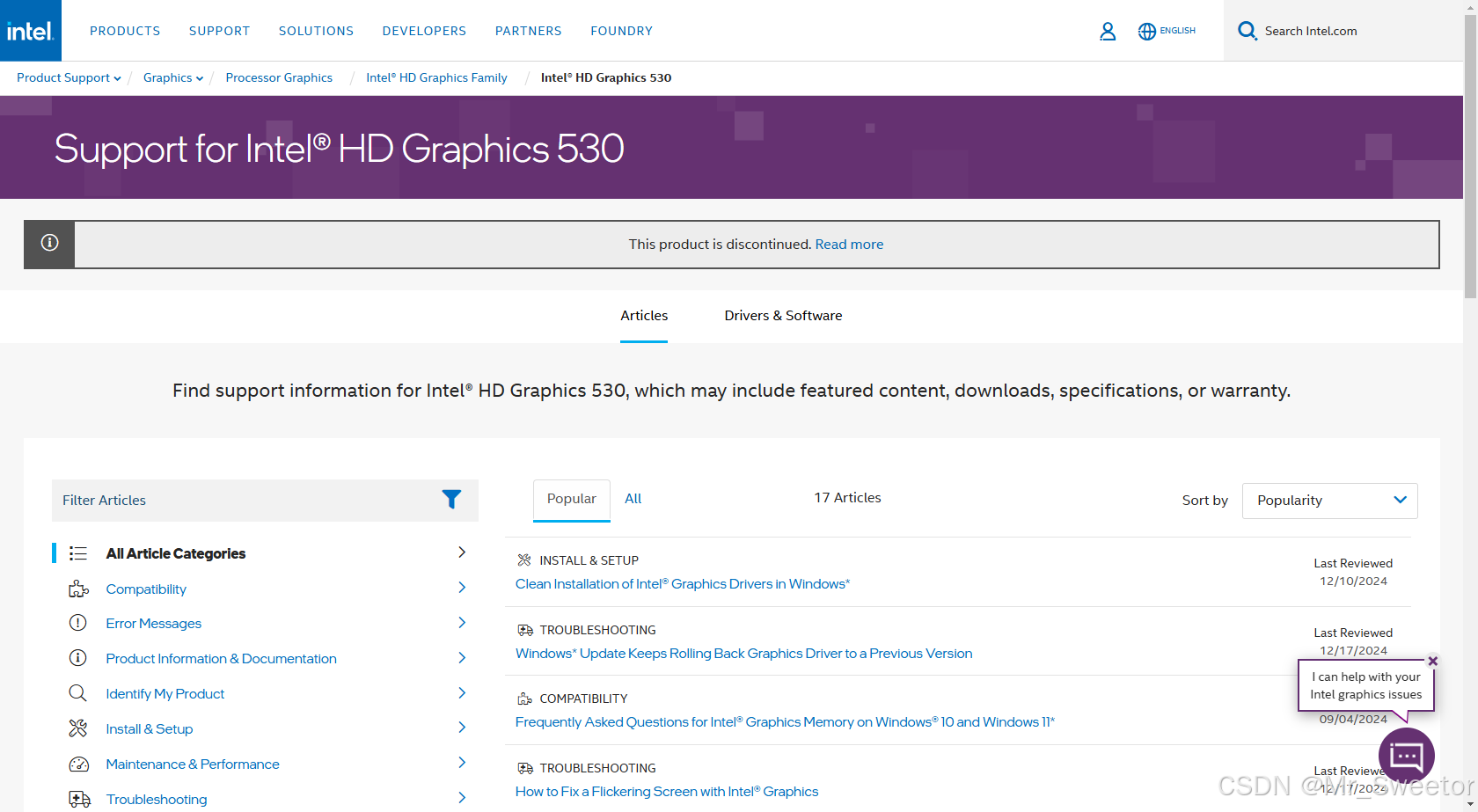Open the user account icon
The image size is (1478, 812).
coord(1108,32)
